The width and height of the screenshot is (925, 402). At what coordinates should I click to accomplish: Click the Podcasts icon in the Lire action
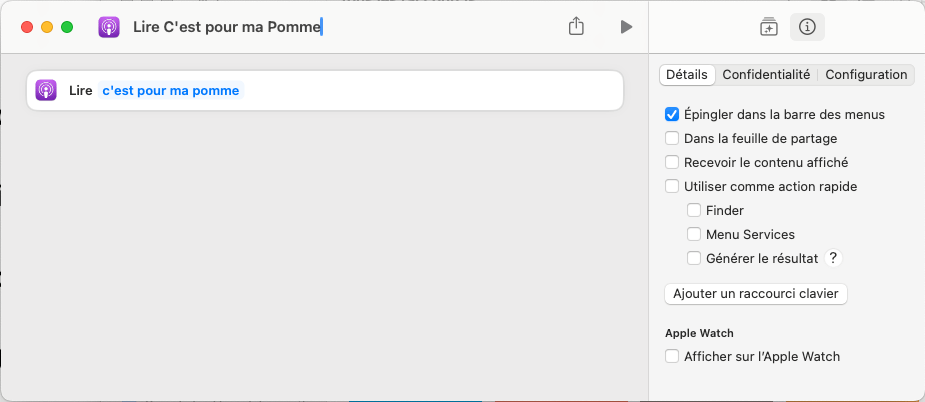[46, 90]
